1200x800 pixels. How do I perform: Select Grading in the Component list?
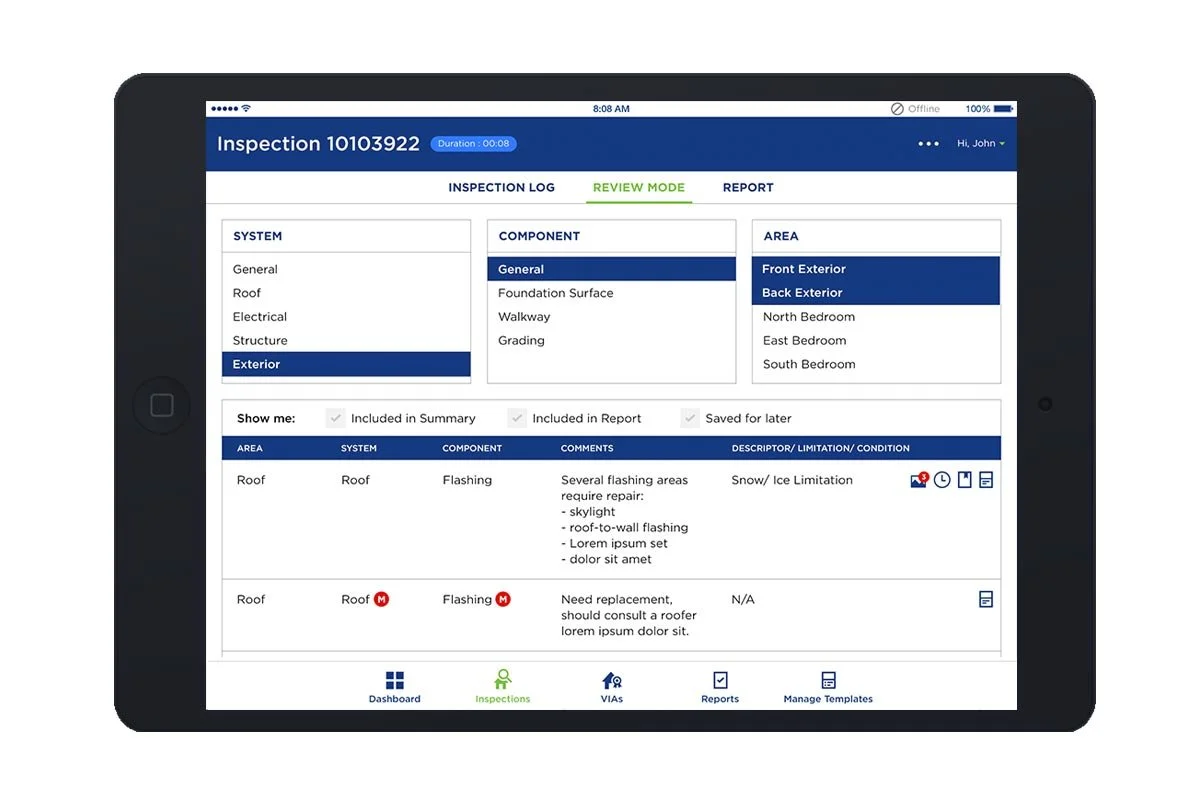tap(612, 341)
